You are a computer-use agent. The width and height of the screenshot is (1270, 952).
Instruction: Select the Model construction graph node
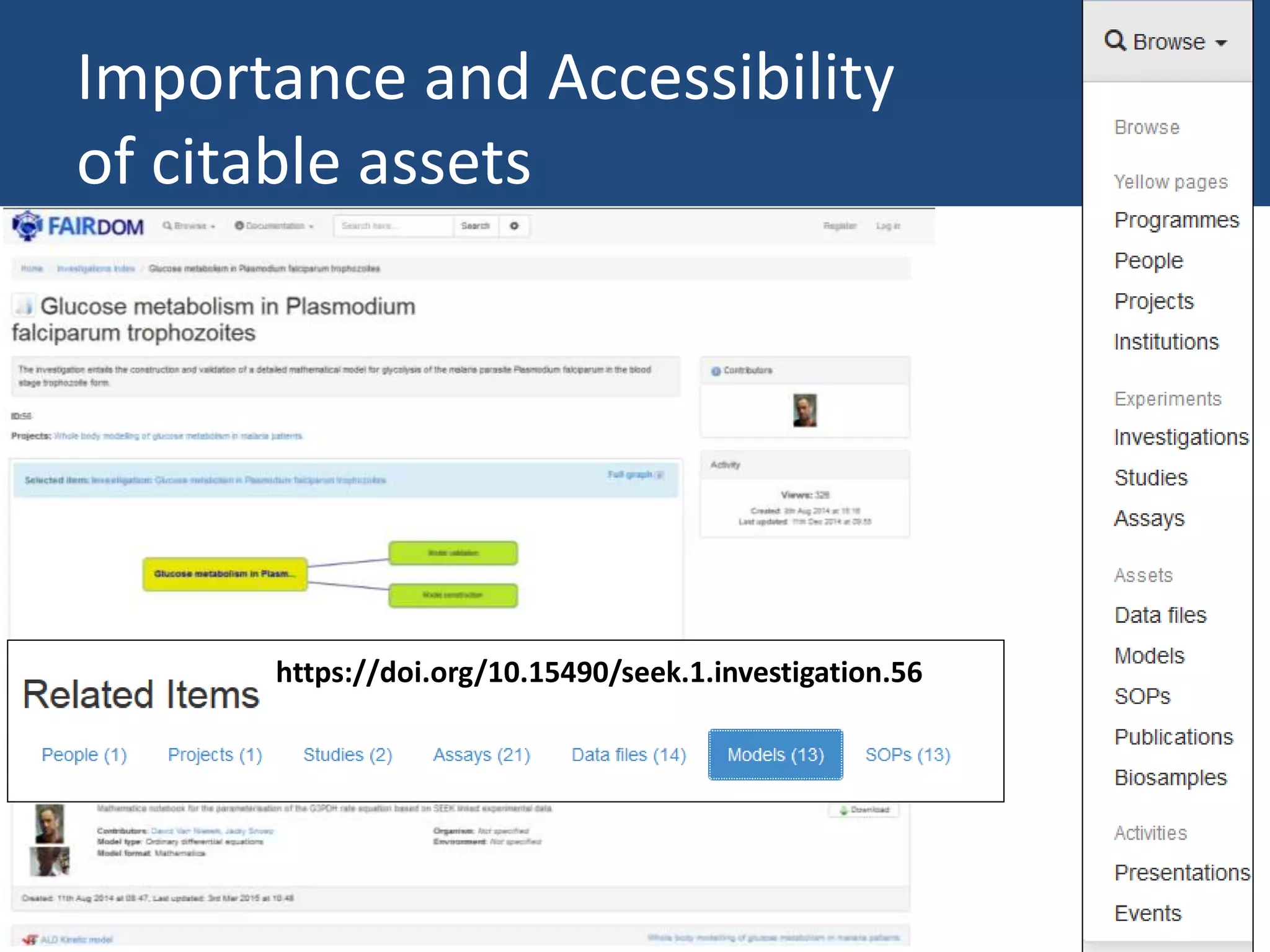[x=453, y=595]
